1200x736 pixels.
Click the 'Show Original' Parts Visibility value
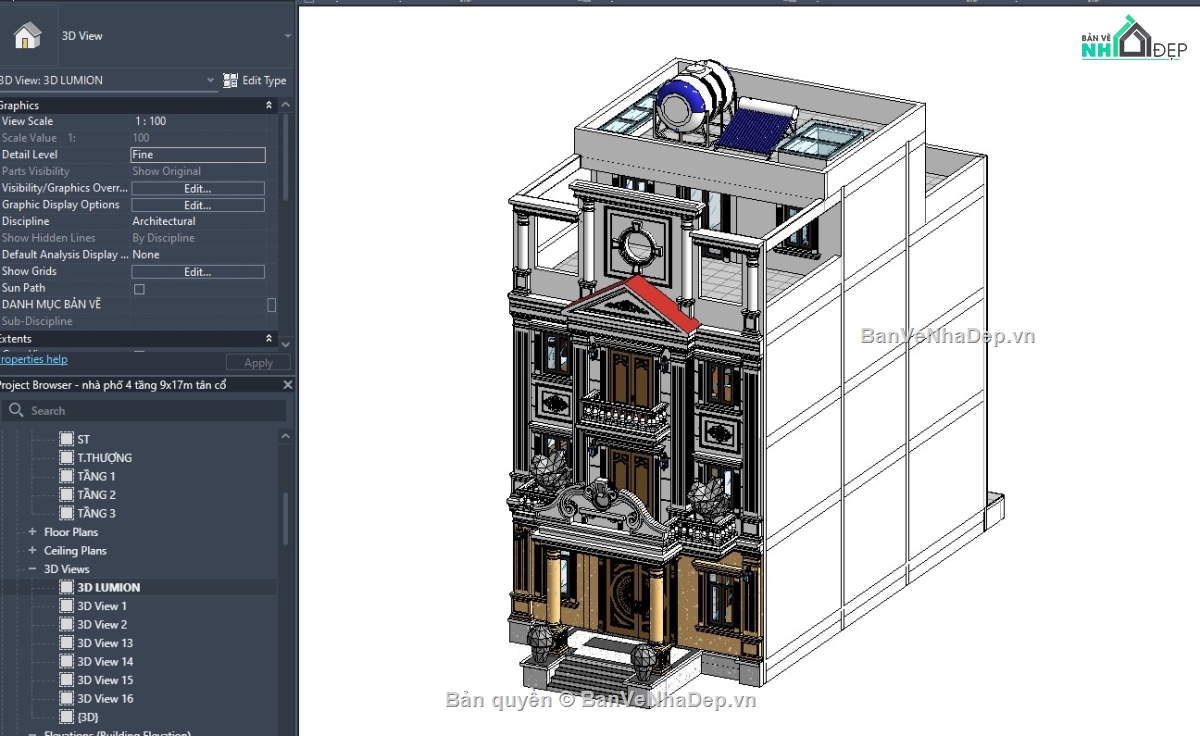166,171
